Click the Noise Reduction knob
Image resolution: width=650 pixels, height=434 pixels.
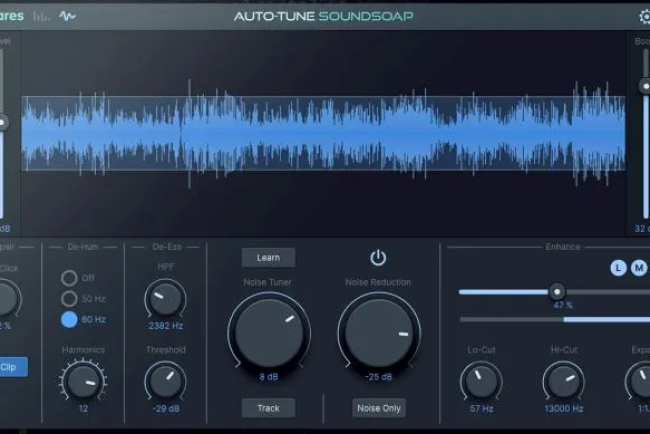coord(379,333)
